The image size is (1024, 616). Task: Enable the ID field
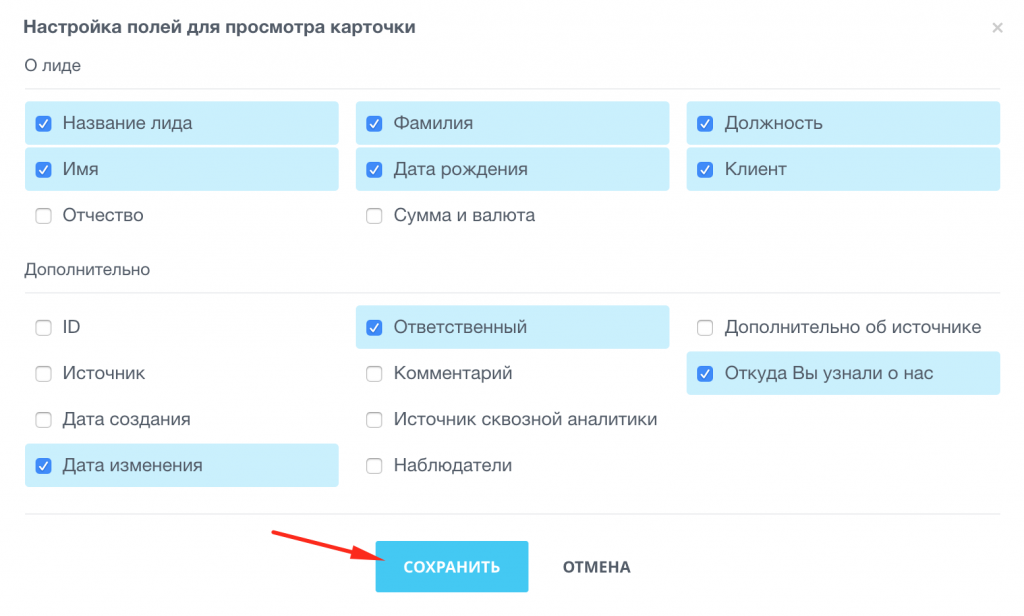[x=43, y=327]
